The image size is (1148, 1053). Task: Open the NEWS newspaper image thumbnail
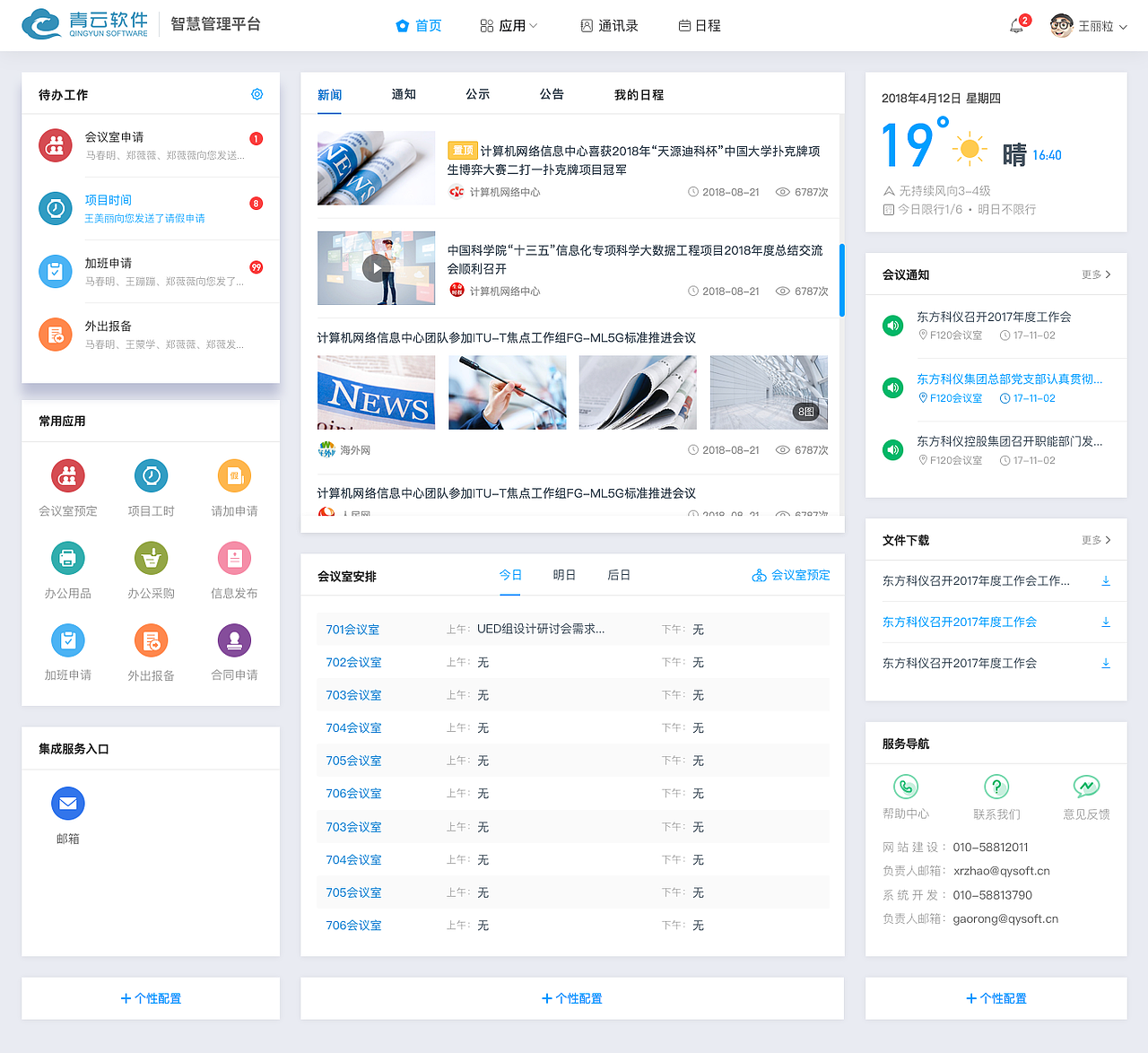(377, 392)
